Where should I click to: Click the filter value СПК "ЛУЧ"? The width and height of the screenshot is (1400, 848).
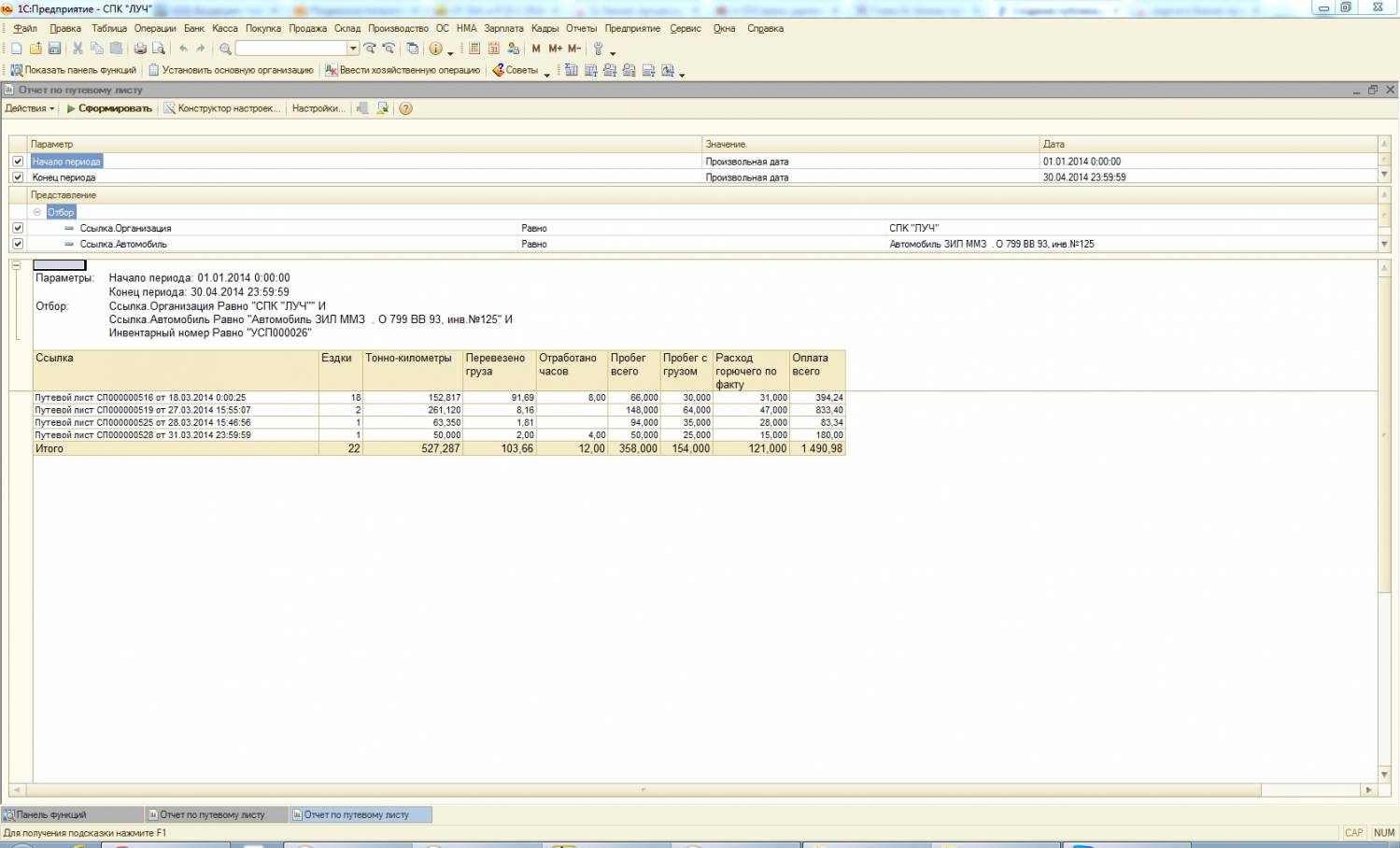coord(913,228)
